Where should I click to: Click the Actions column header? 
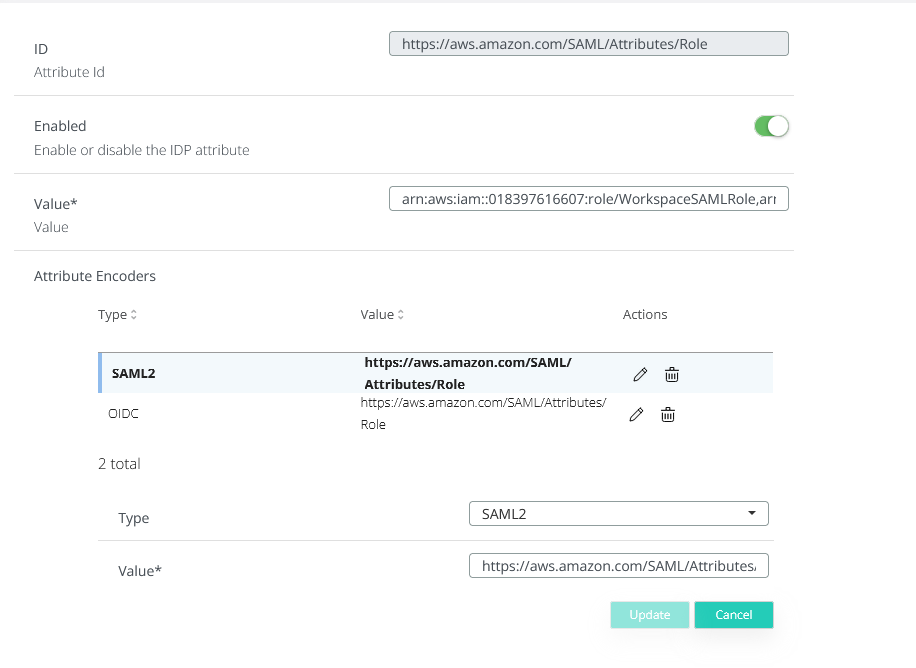coord(645,314)
